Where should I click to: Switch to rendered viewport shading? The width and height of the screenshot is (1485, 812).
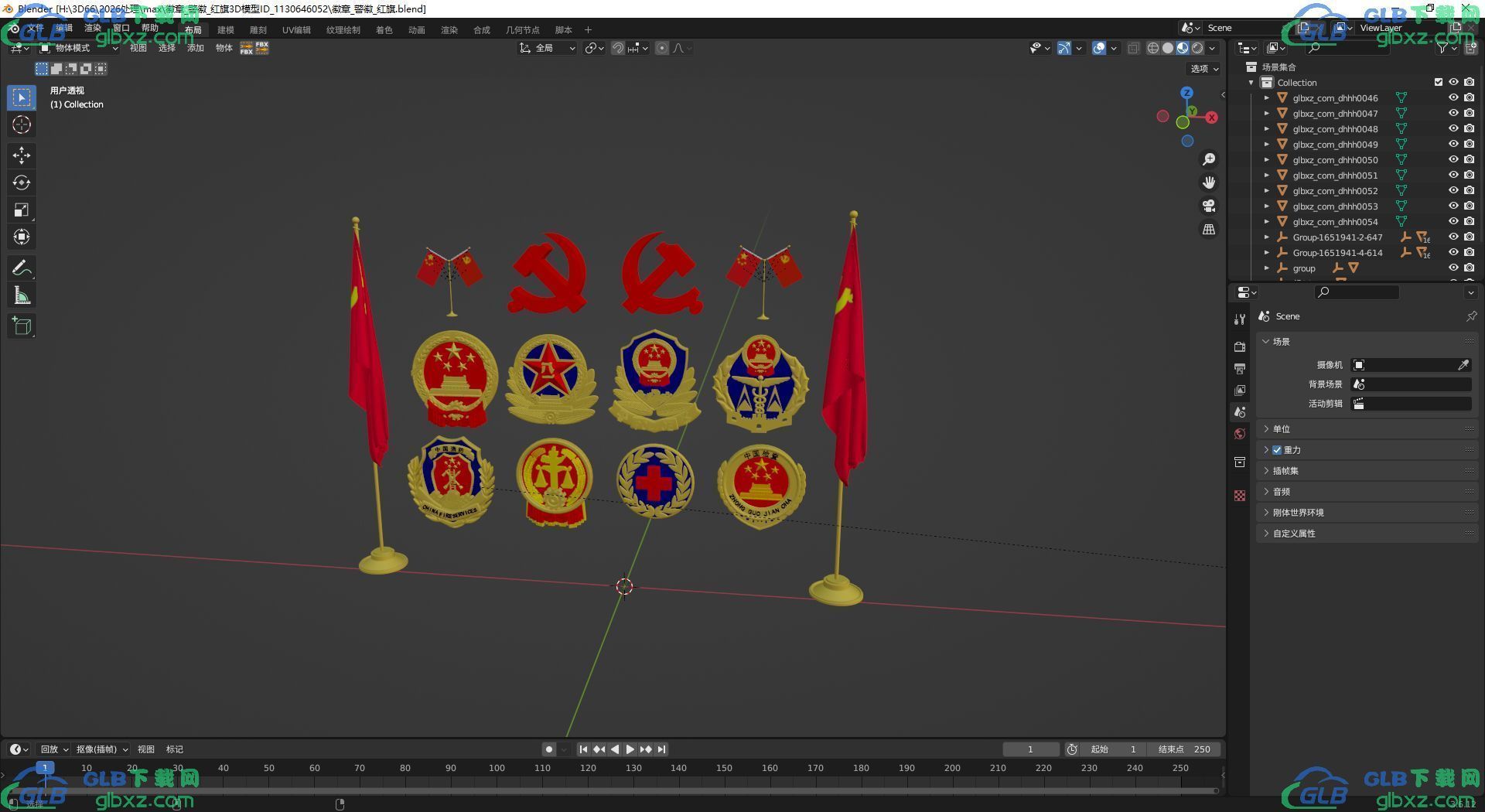(x=1197, y=48)
